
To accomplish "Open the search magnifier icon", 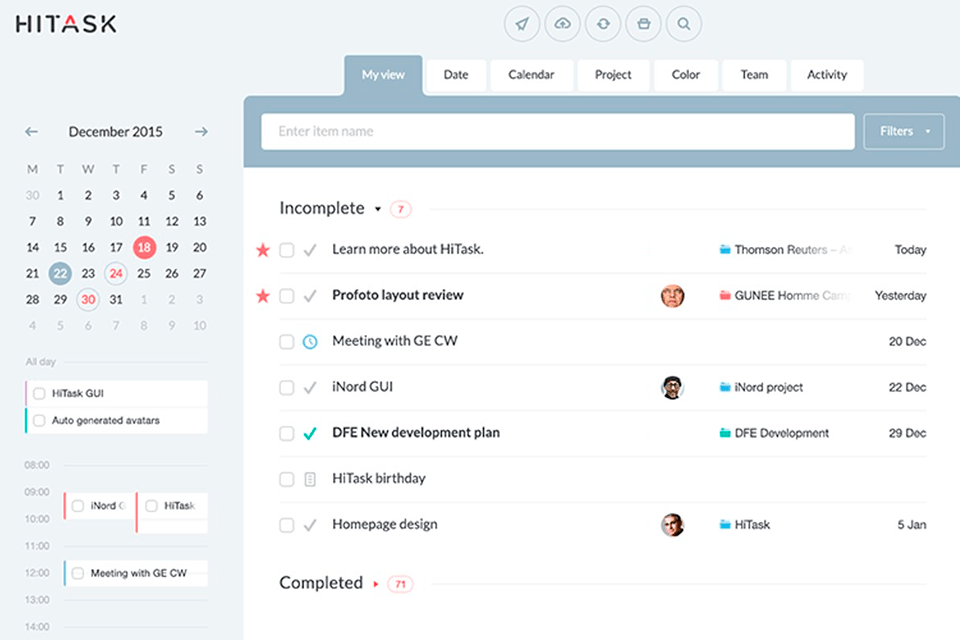I will pyautogui.click(x=684, y=24).
